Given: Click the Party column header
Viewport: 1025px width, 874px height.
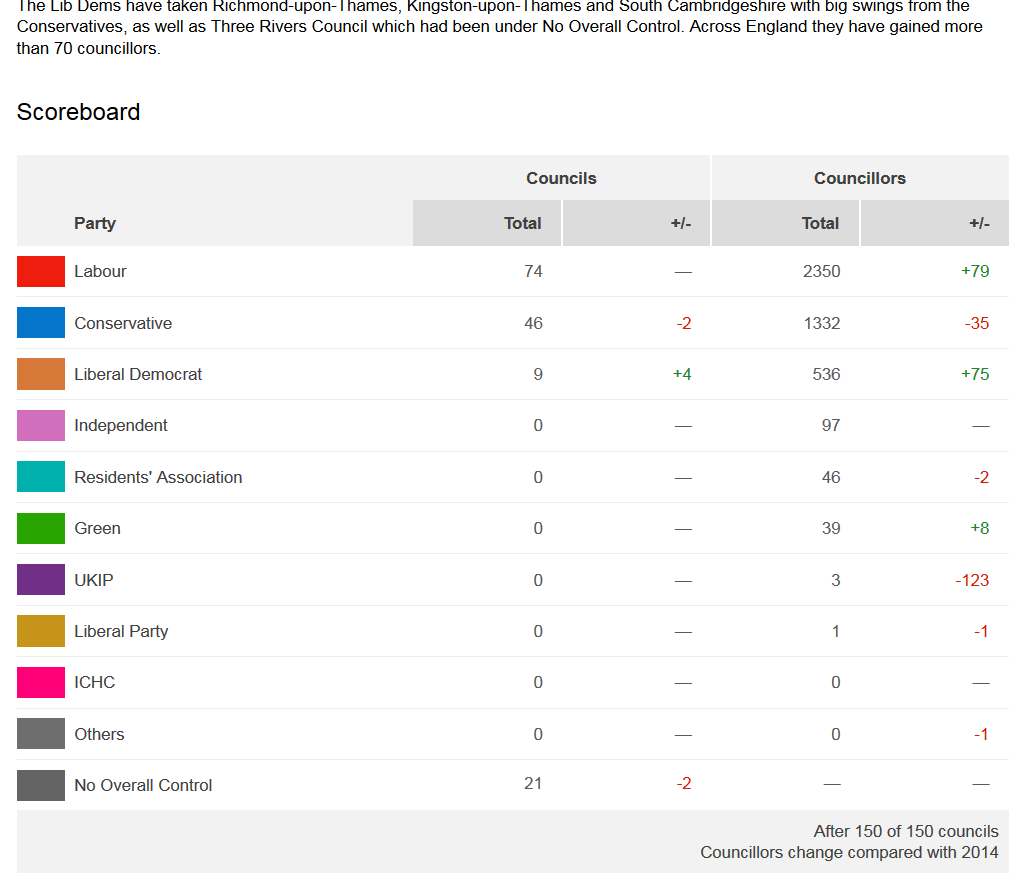Looking at the screenshot, I should (95, 223).
